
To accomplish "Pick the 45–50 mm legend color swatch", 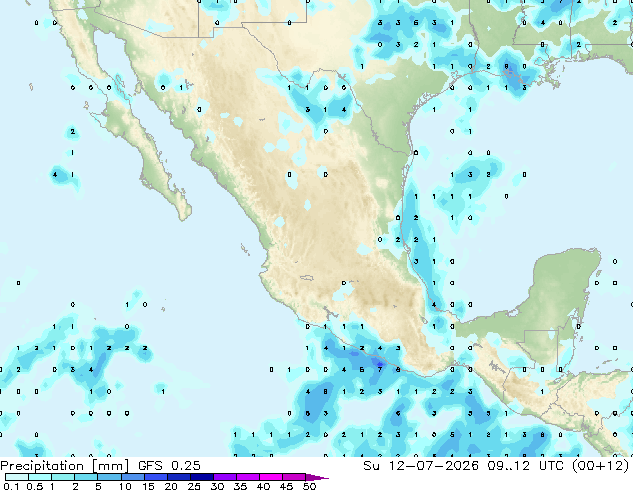I will tap(294, 477).
